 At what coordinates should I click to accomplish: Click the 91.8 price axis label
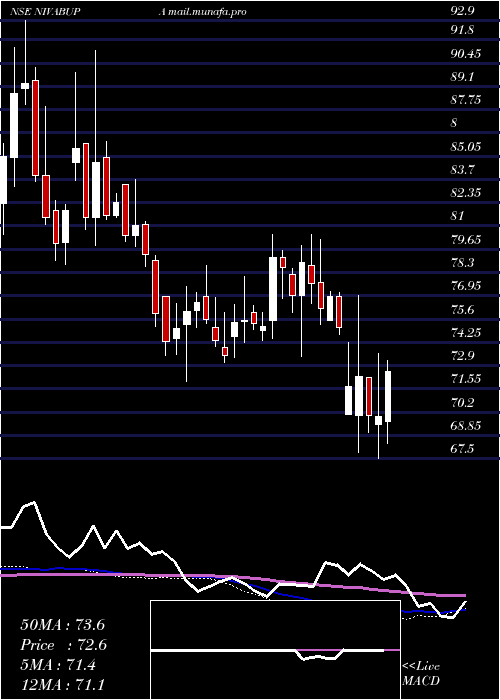(x=462, y=30)
